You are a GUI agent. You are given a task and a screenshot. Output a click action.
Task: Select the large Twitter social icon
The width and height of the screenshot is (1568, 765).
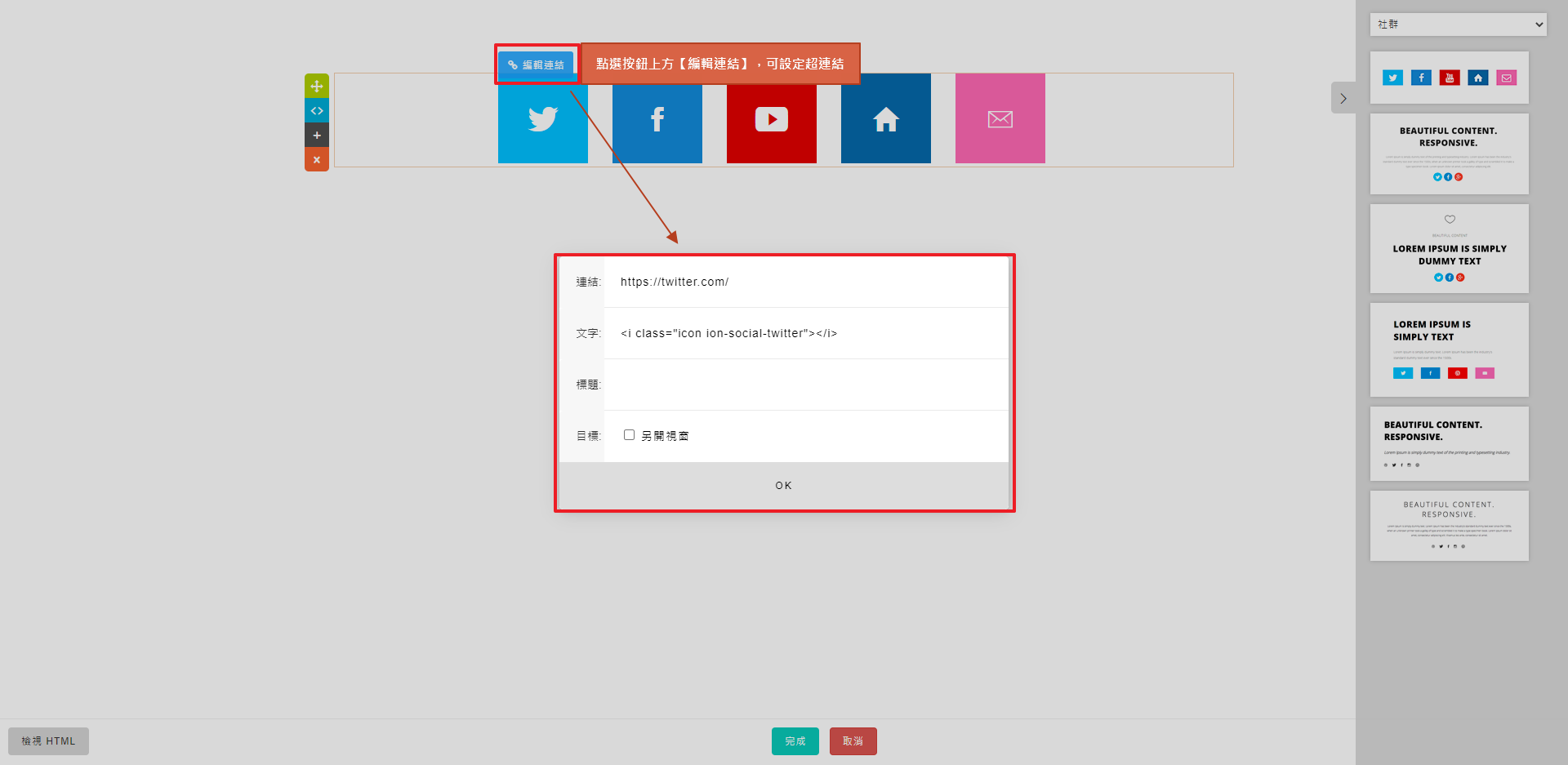pyautogui.click(x=542, y=120)
